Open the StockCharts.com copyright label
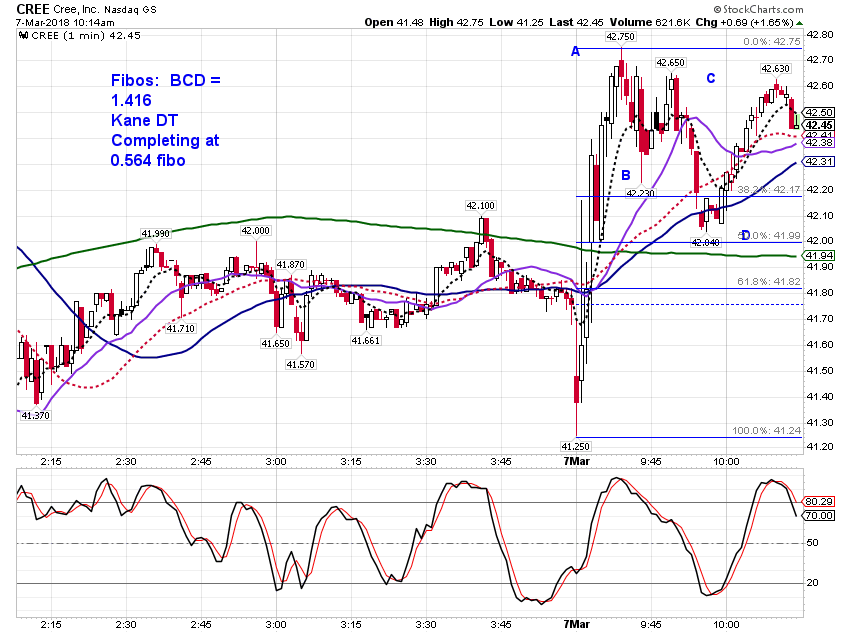 tap(758, 9)
